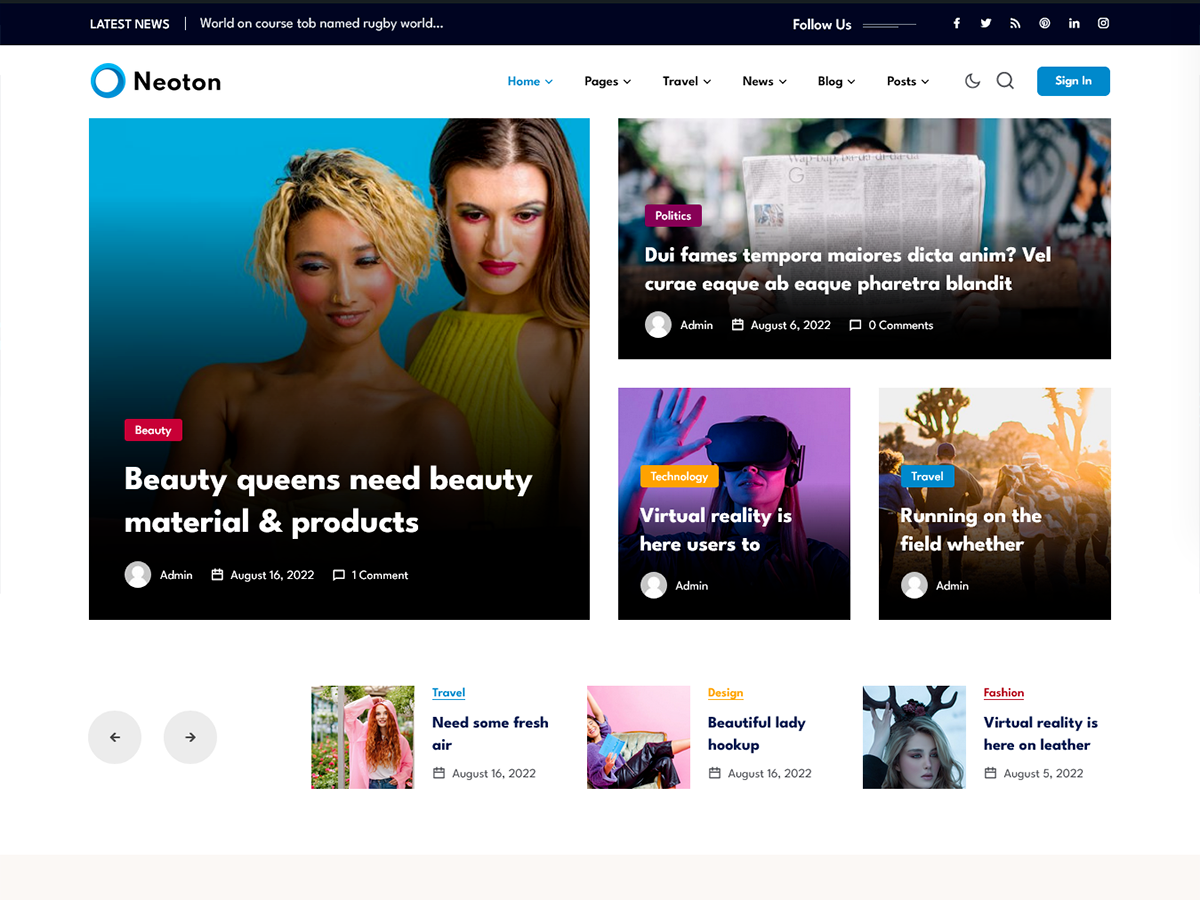Screen dimensions: 1200x900
Task: Open the Facebook social icon
Action: 956,24
